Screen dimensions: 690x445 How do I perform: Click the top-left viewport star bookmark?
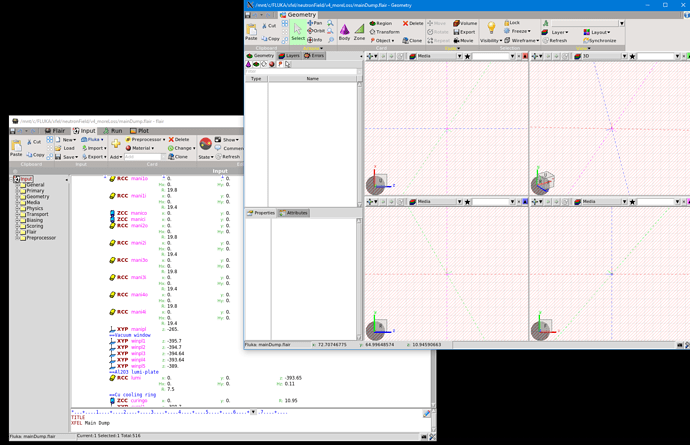pyautogui.click(x=467, y=56)
